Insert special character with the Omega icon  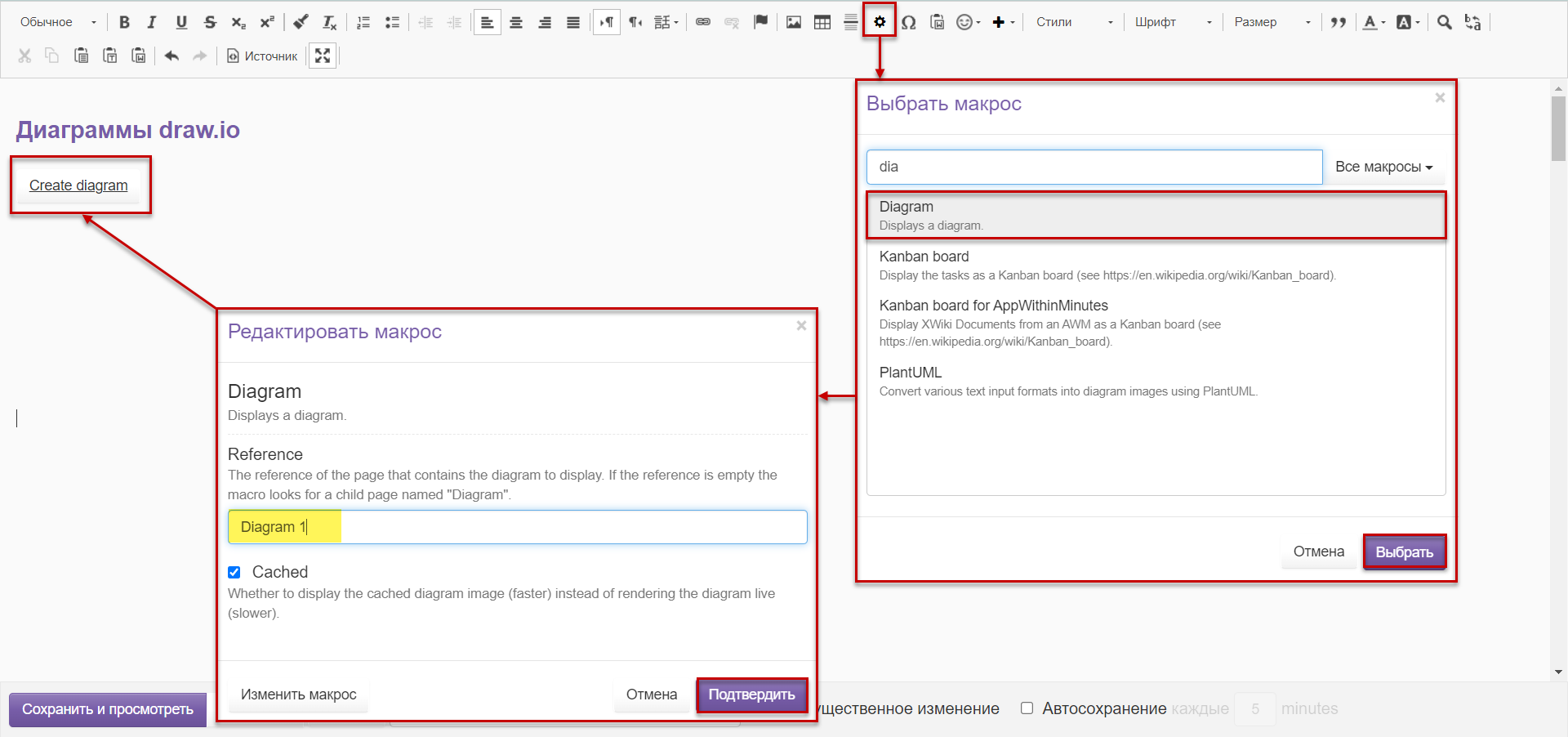[908, 22]
